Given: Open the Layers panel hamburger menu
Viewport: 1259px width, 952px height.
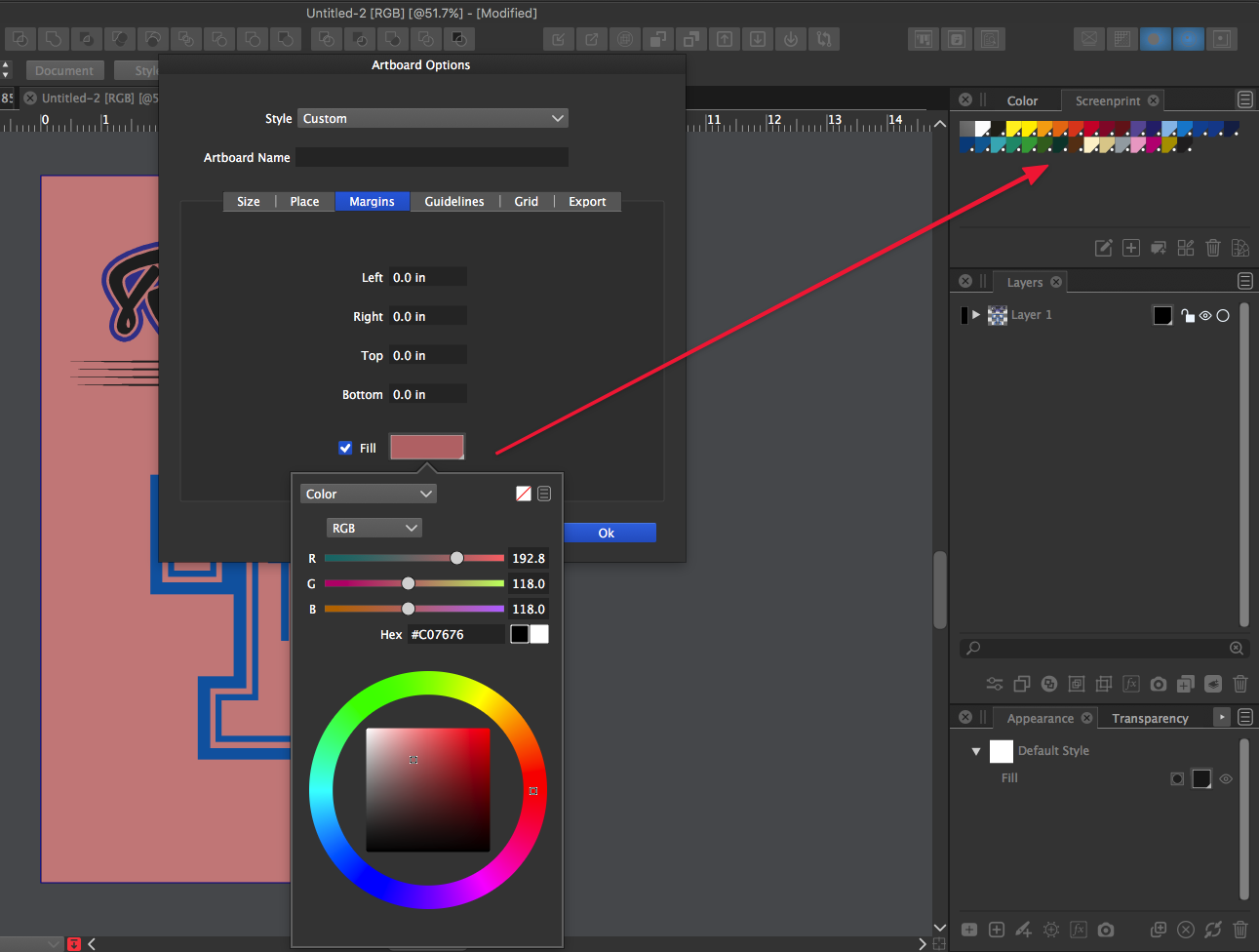Looking at the screenshot, I should 1244,281.
